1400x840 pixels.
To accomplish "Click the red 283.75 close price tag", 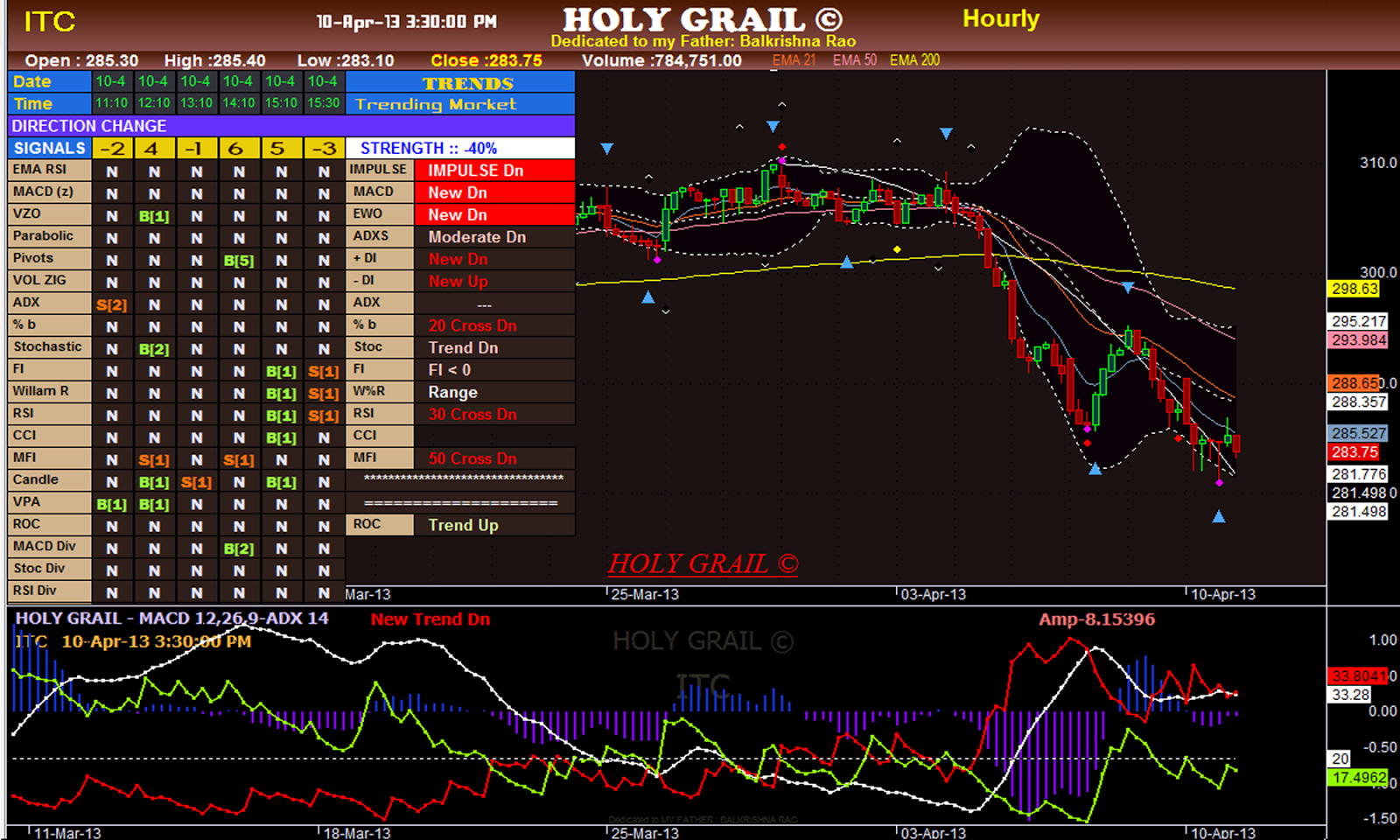I will 1354,452.
